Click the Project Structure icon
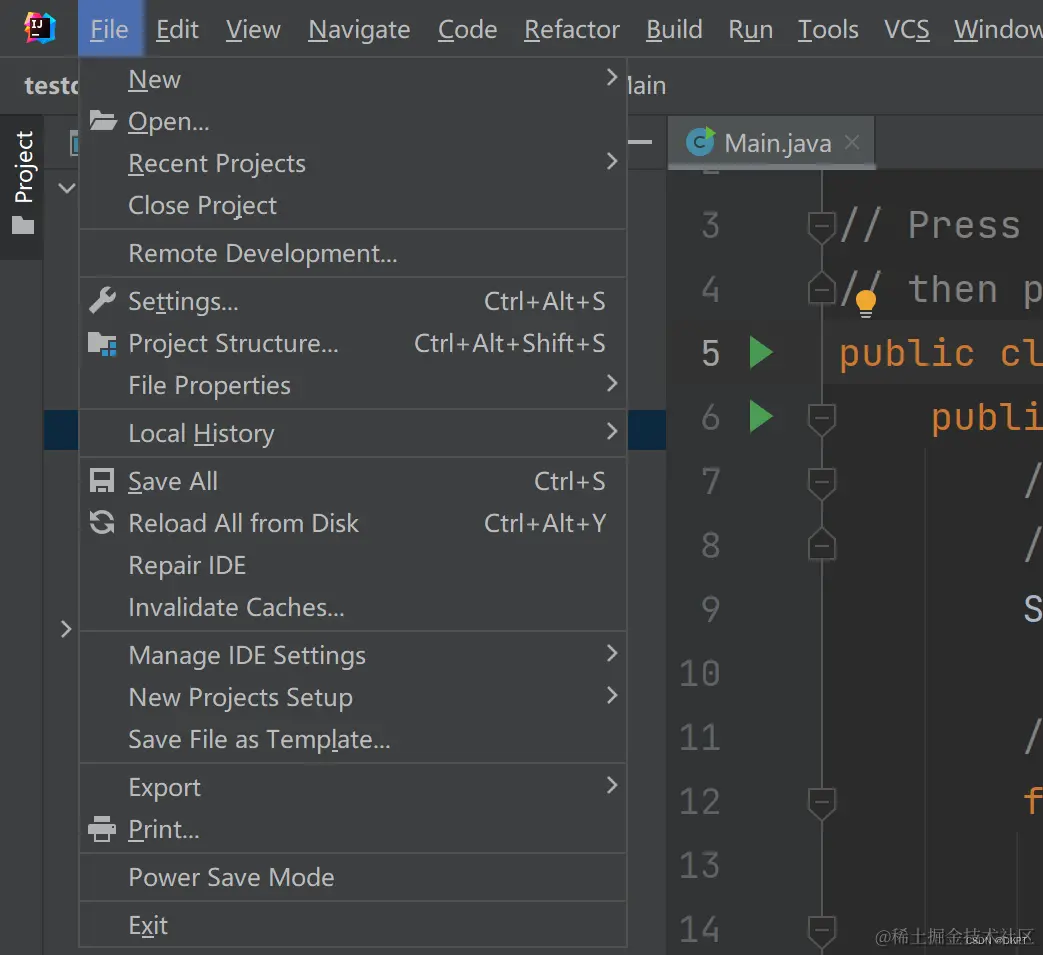The width and height of the screenshot is (1043, 955). click(101, 343)
